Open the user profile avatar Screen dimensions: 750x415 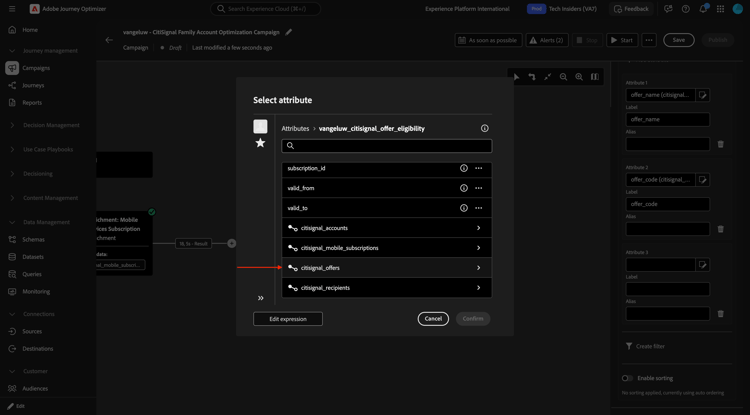click(x=738, y=9)
